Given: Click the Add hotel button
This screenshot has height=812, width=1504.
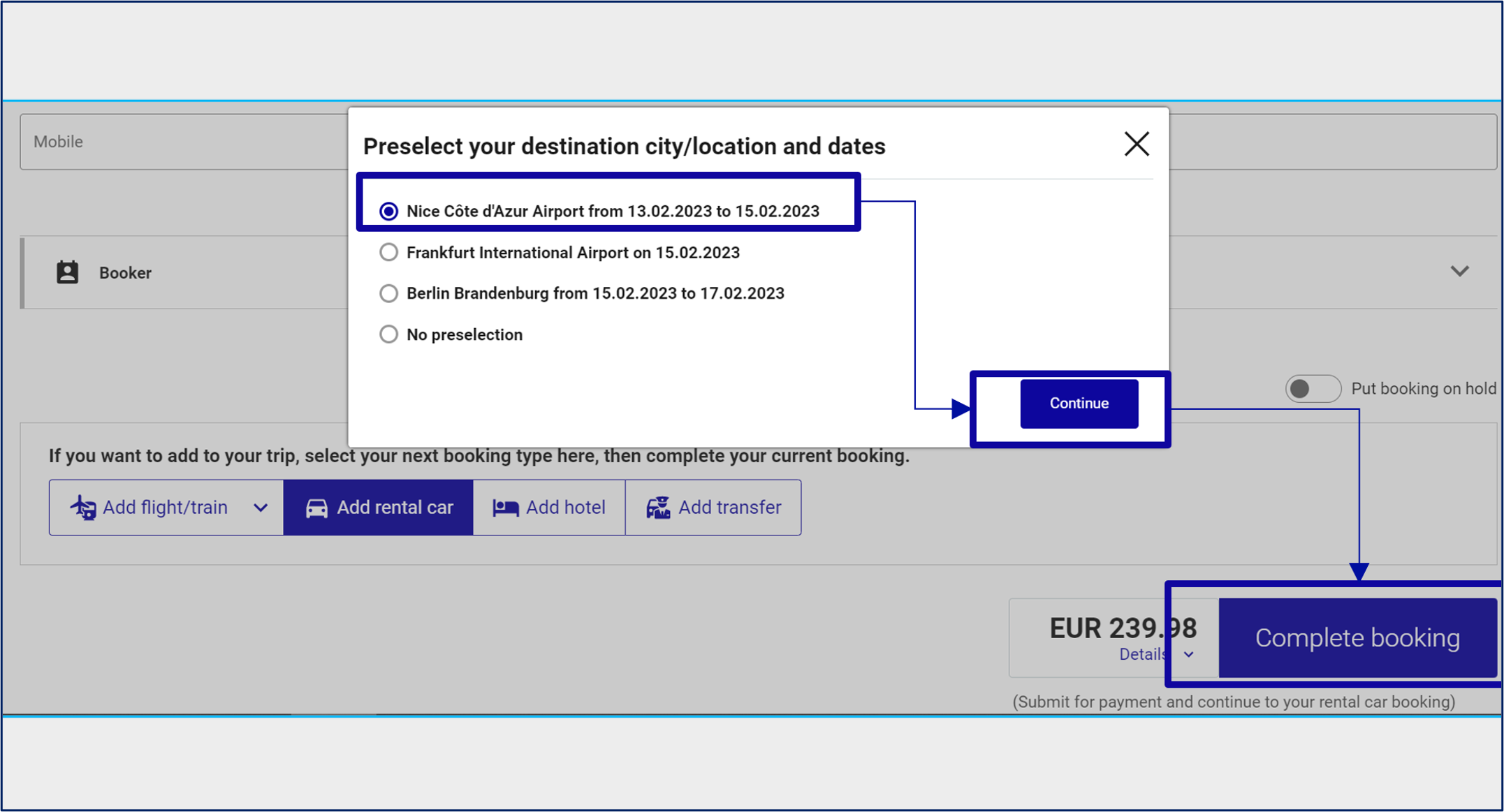Looking at the screenshot, I should click(549, 508).
